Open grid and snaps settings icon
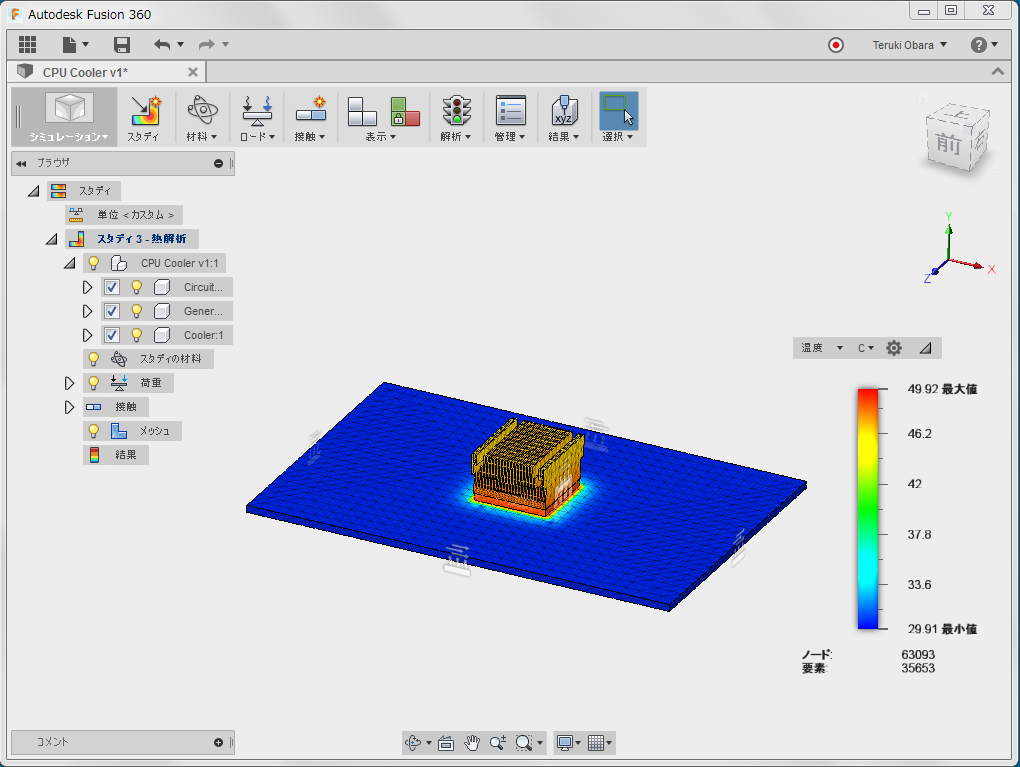1020x767 pixels. pos(596,742)
